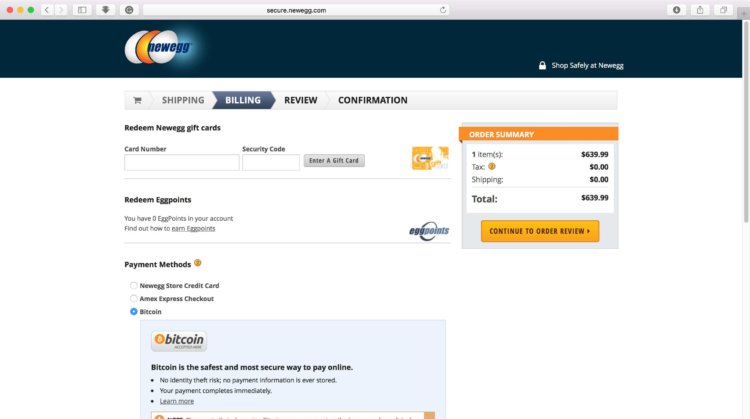Click the ORDER SUMMARY header
The width and height of the screenshot is (750, 419).
pos(539,134)
